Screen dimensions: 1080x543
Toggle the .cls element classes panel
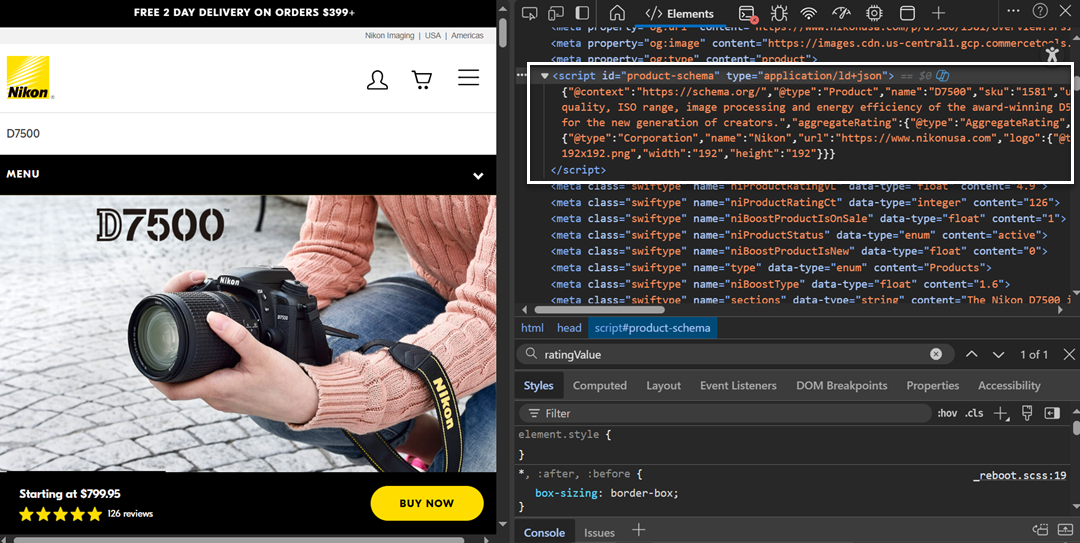click(x=974, y=413)
